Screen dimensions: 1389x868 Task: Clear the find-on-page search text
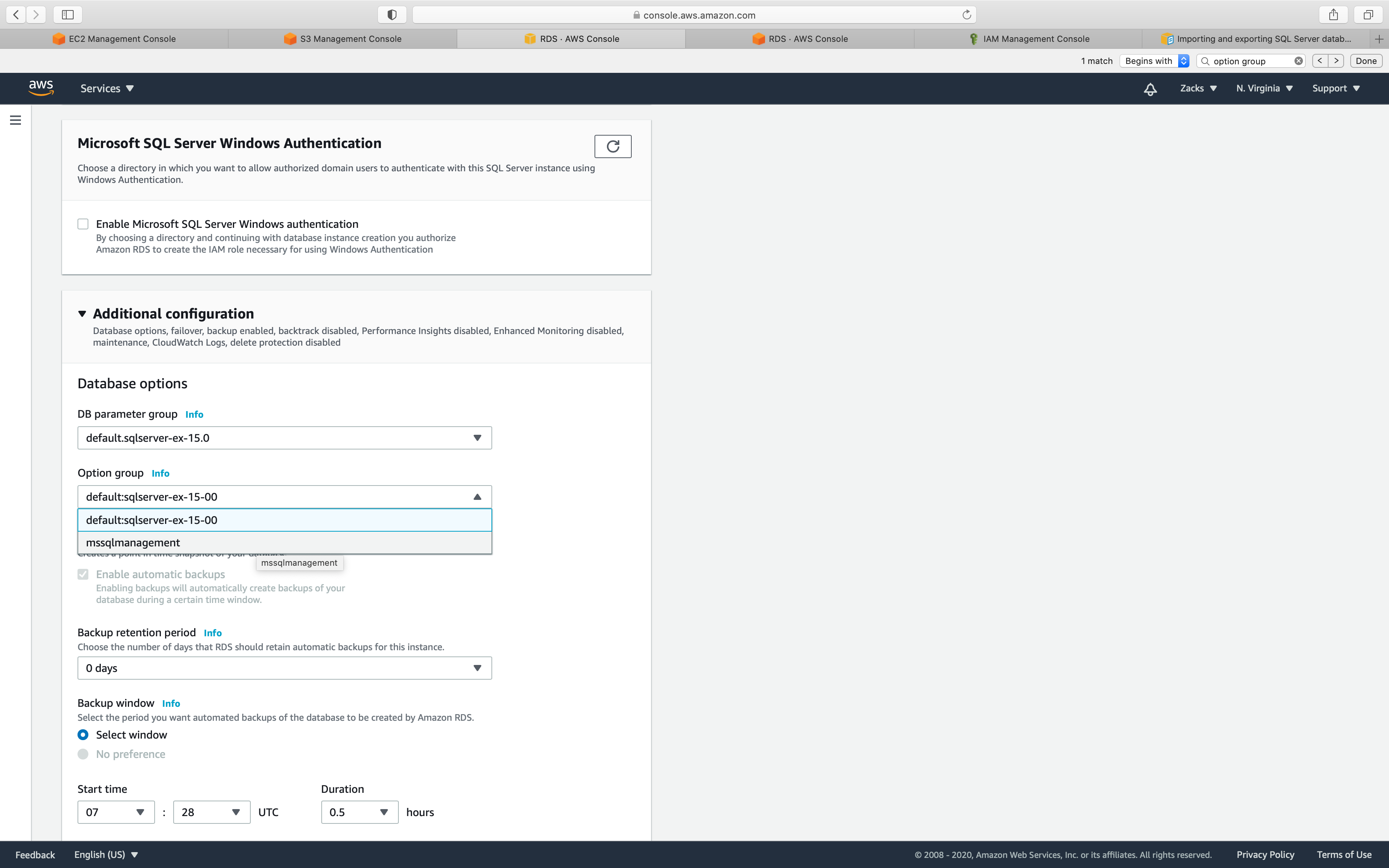pos(1298,61)
